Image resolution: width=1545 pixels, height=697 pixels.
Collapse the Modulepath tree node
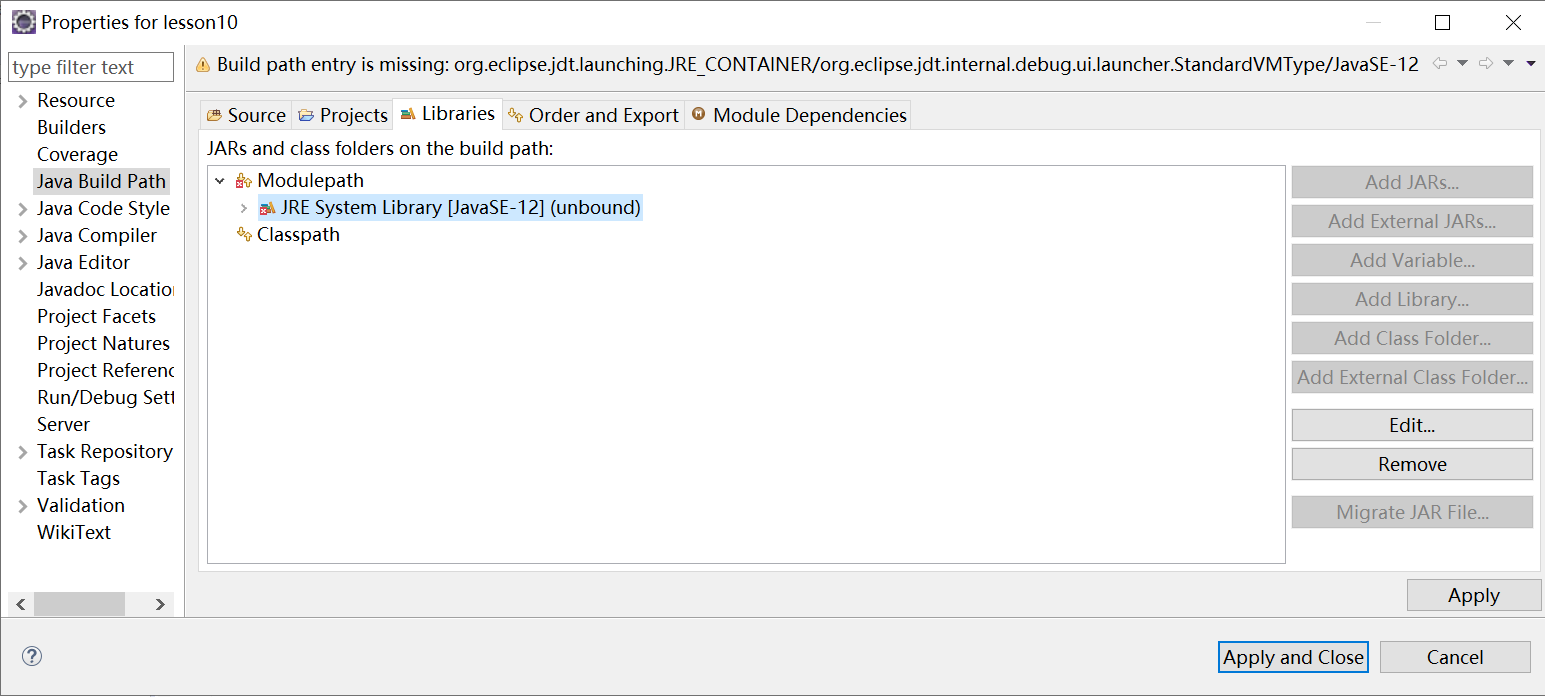click(x=220, y=180)
